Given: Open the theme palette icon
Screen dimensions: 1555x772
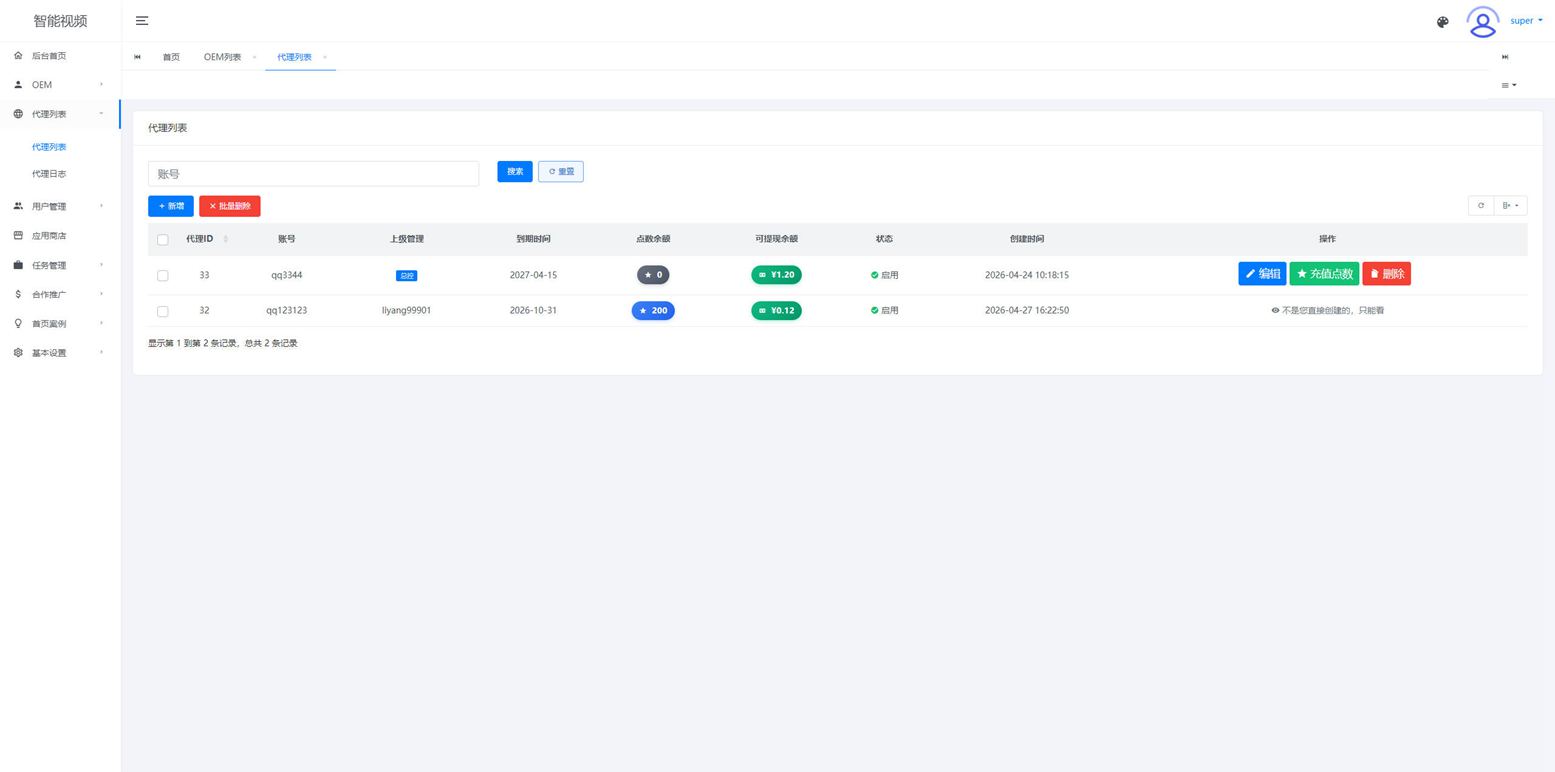Looking at the screenshot, I should (1442, 22).
